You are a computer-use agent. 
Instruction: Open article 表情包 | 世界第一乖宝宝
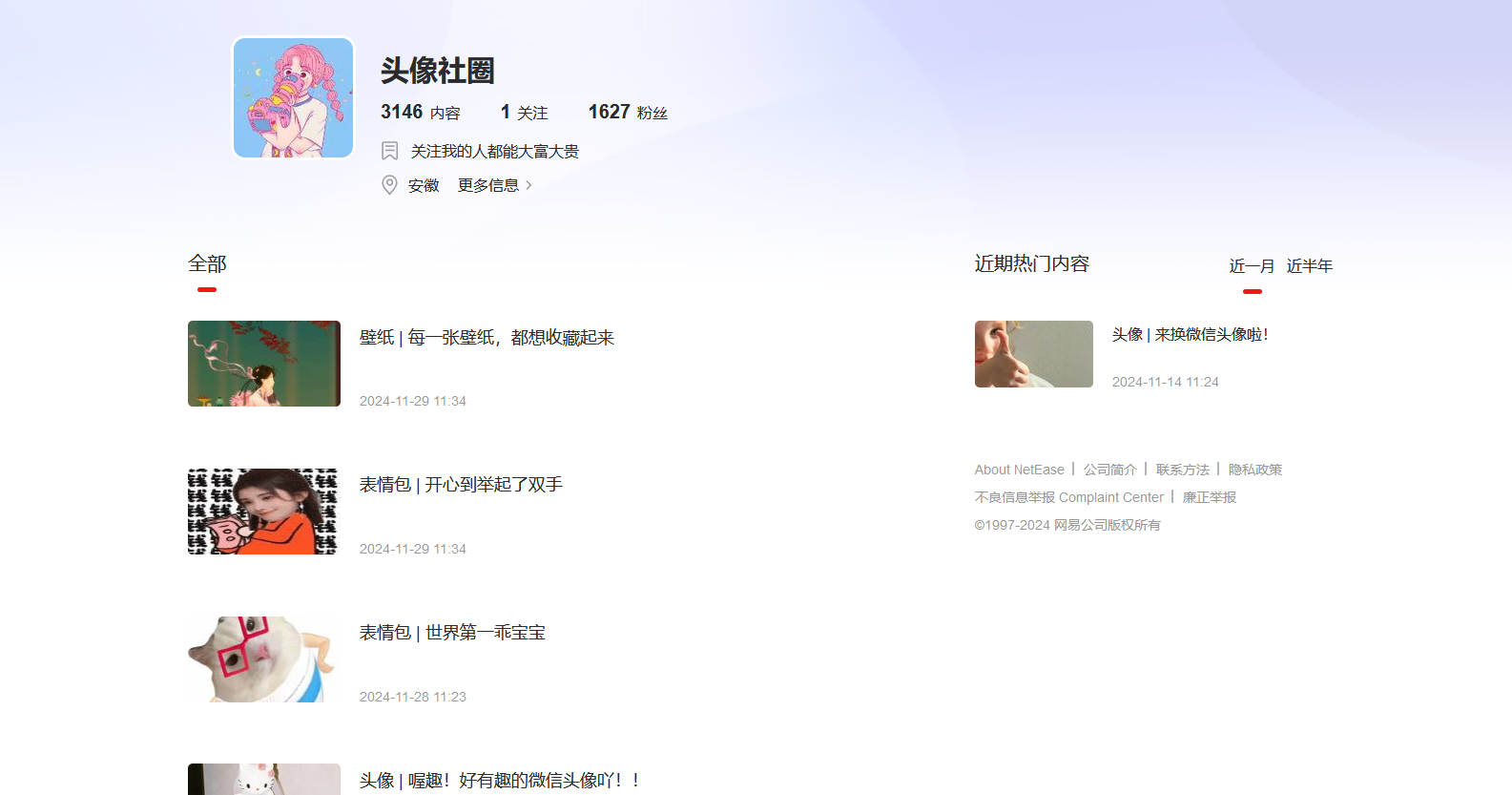pos(452,633)
